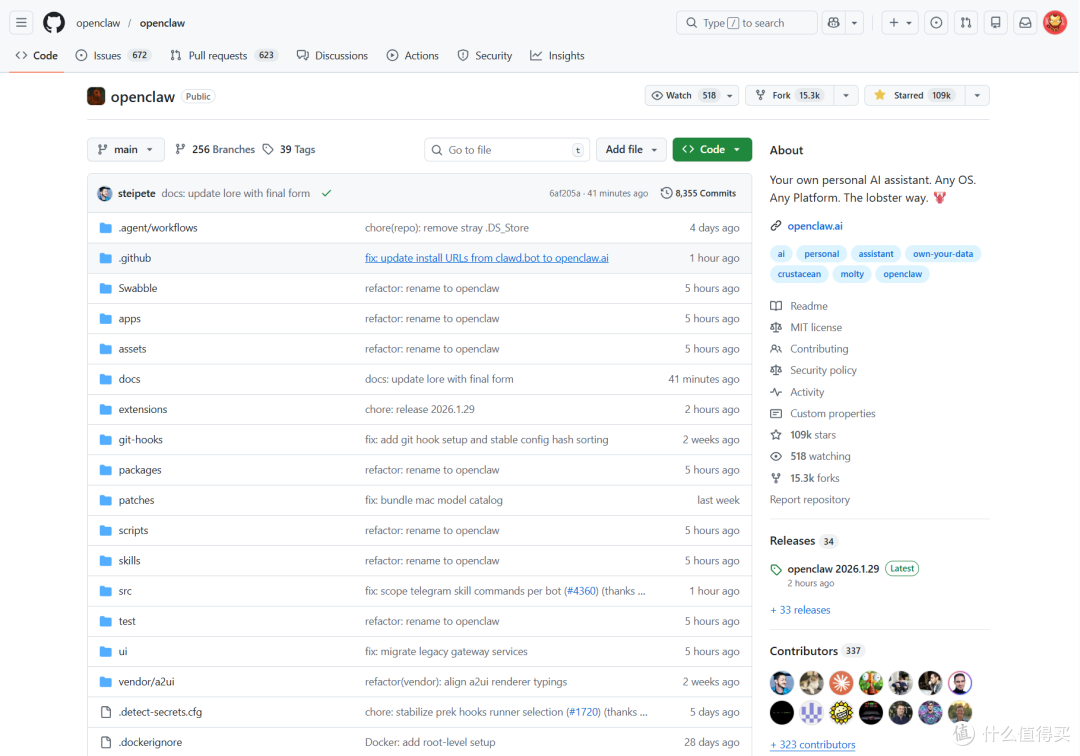Screen dimensions: 1080x756
Task: Click the release tag icon beside openclaw 2026.1.29
Action: tap(776, 569)
